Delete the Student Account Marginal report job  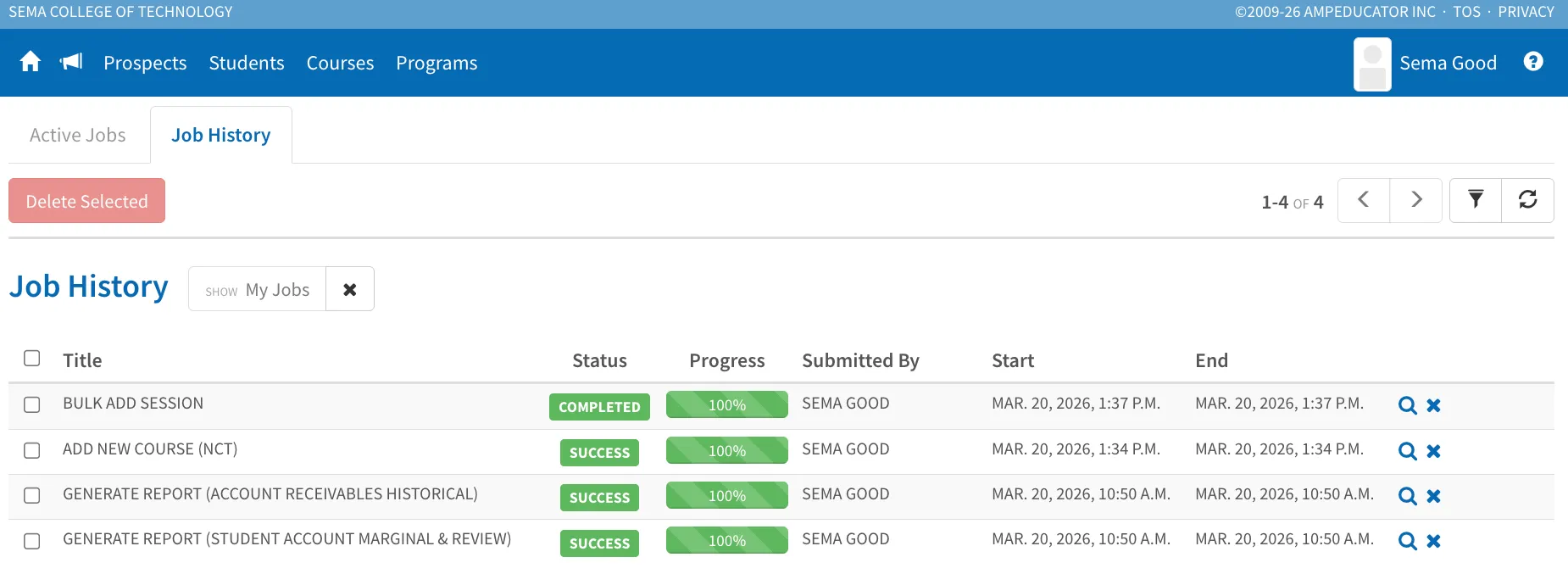pos(1434,541)
